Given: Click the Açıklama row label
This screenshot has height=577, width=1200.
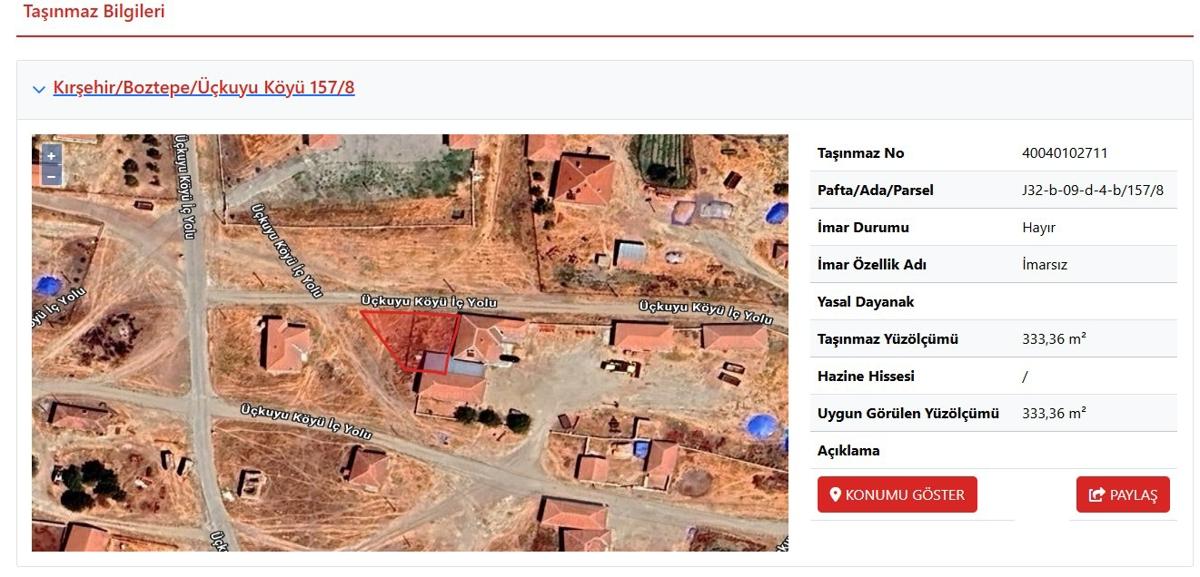Looking at the screenshot, I should point(848,450).
